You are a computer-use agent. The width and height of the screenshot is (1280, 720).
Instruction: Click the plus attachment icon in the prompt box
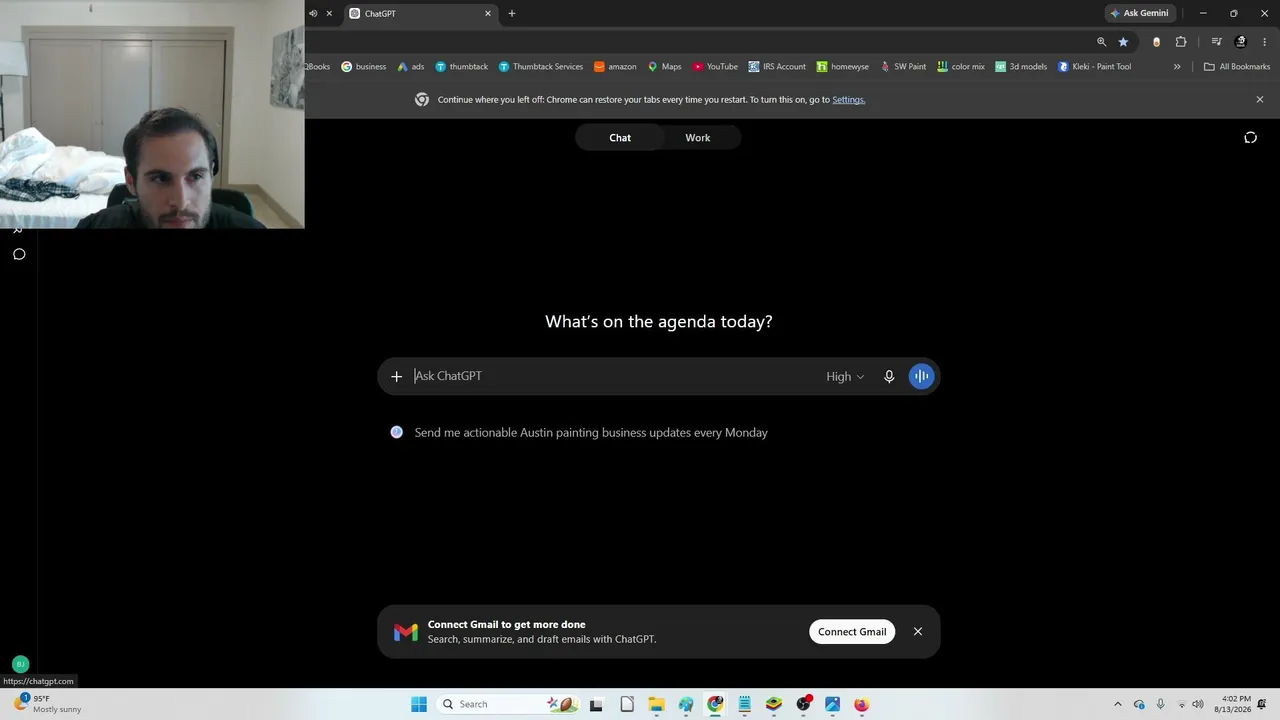397,376
